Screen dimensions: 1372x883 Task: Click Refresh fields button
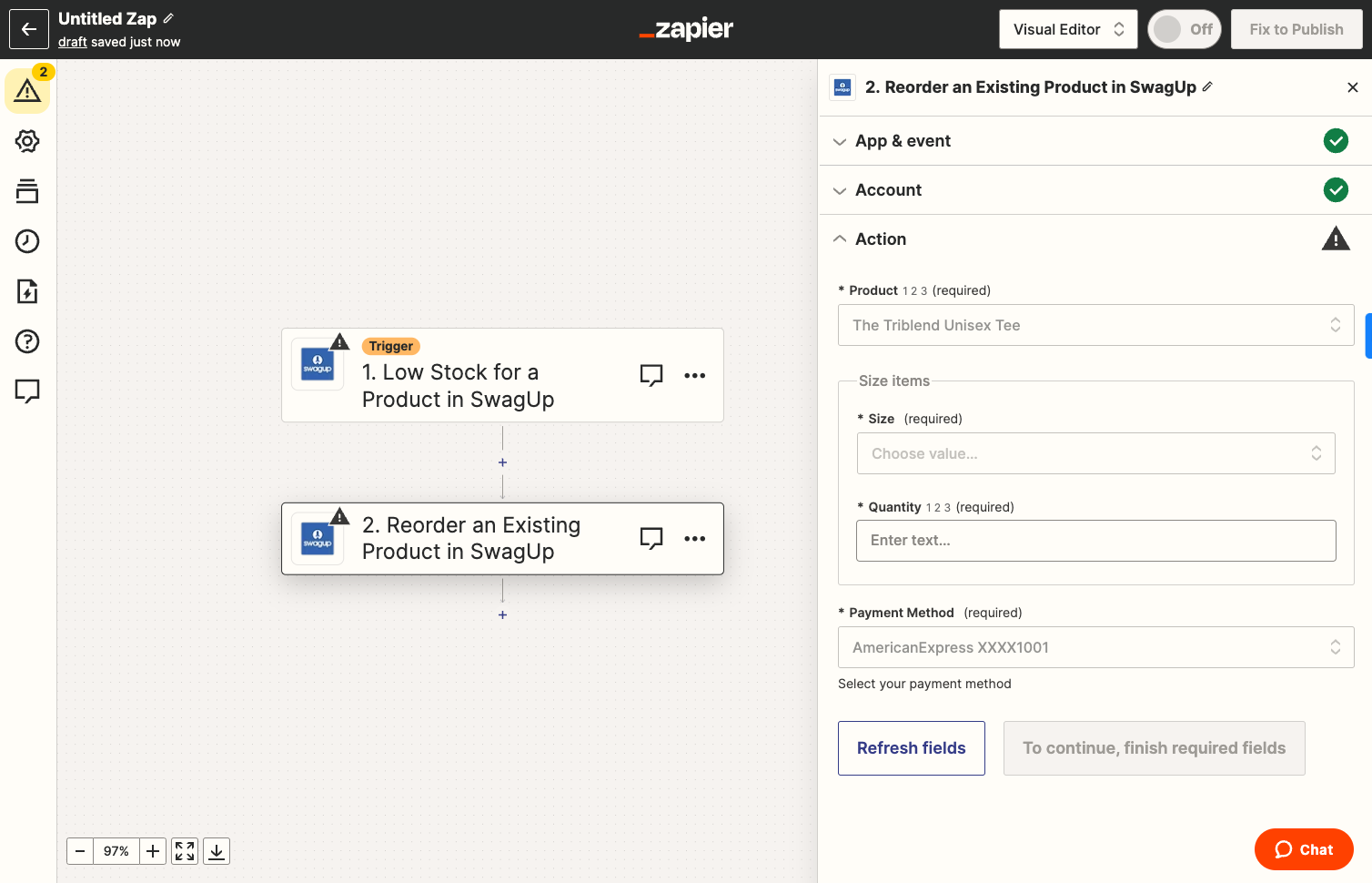click(x=912, y=748)
